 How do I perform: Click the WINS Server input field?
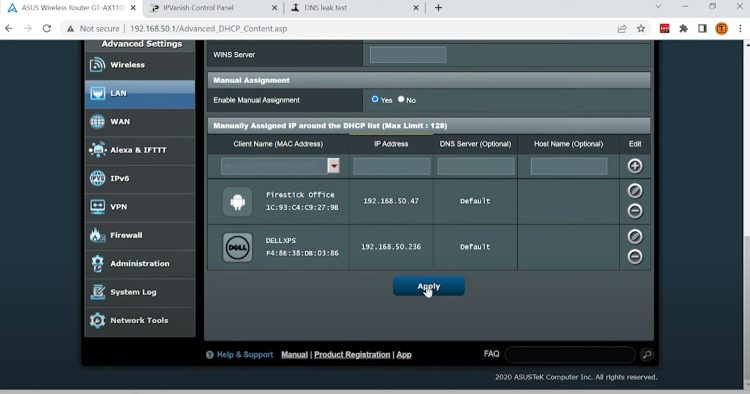point(408,55)
